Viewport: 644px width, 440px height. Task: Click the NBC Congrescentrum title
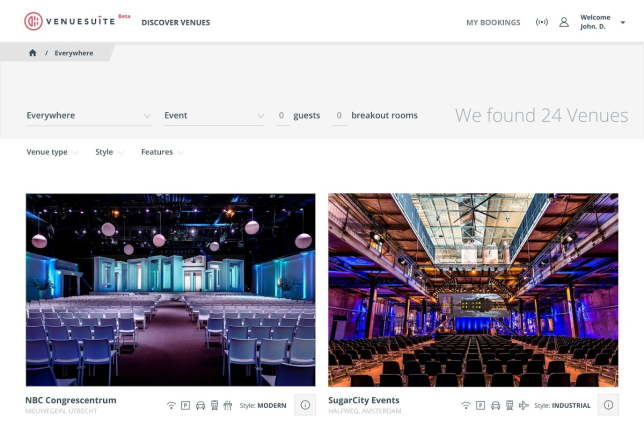tap(71, 400)
